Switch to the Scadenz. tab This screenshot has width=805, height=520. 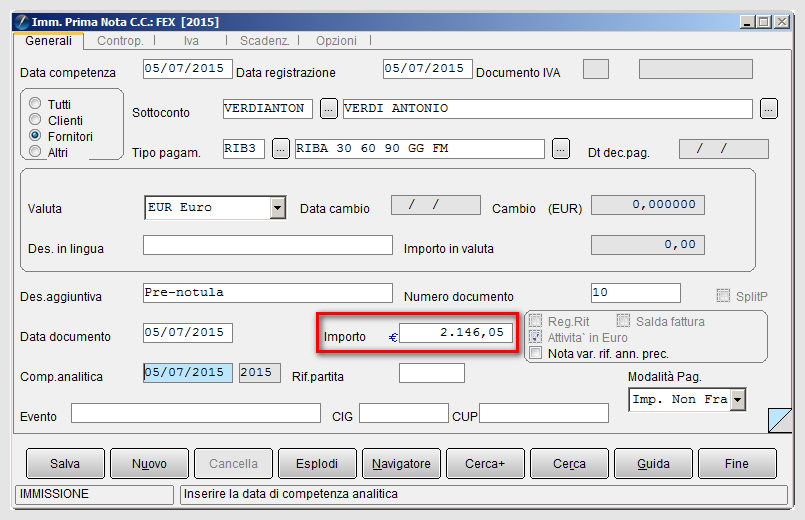click(x=264, y=41)
